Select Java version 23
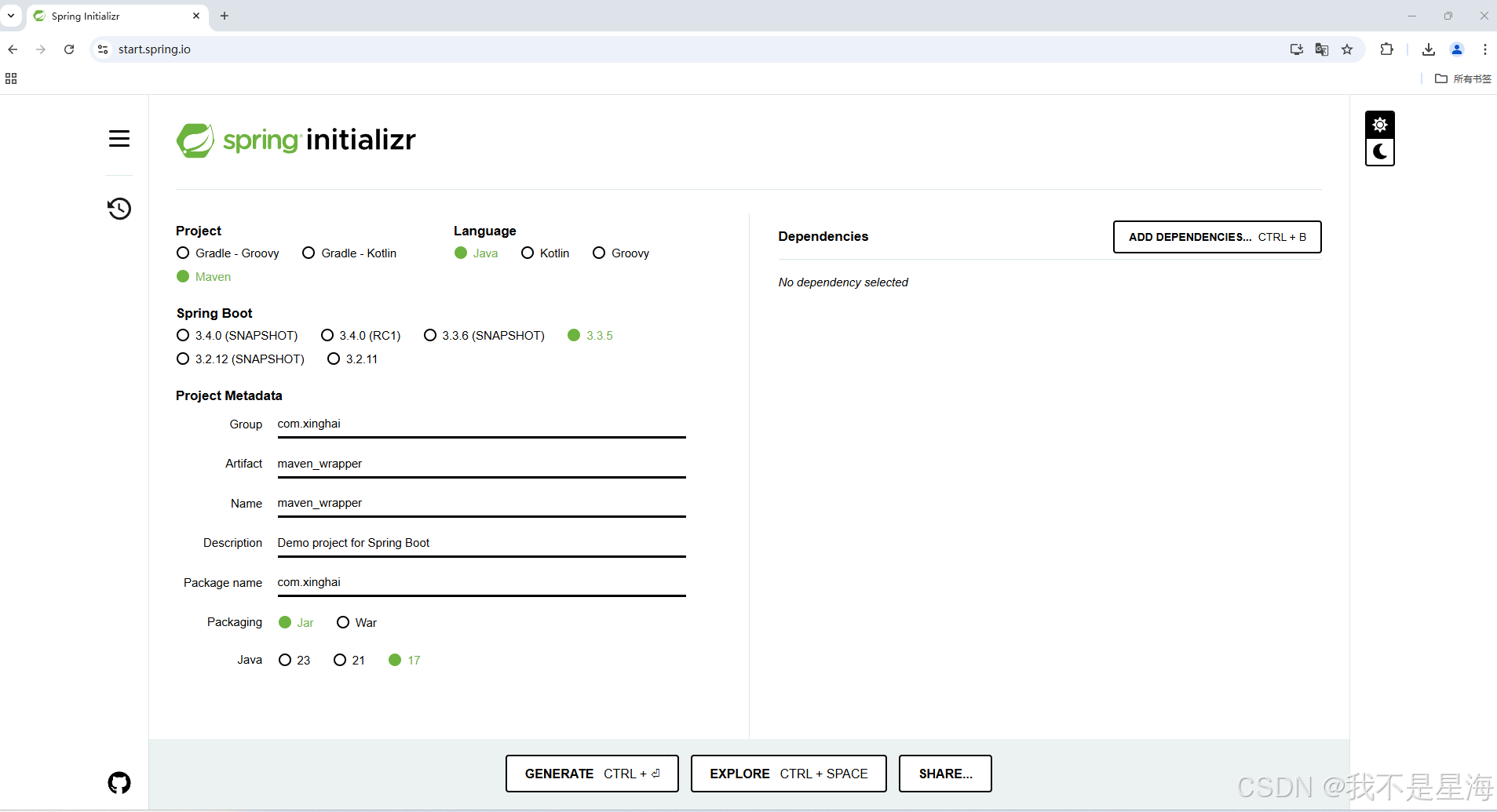The image size is (1497, 812). pyautogui.click(x=294, y=661)
